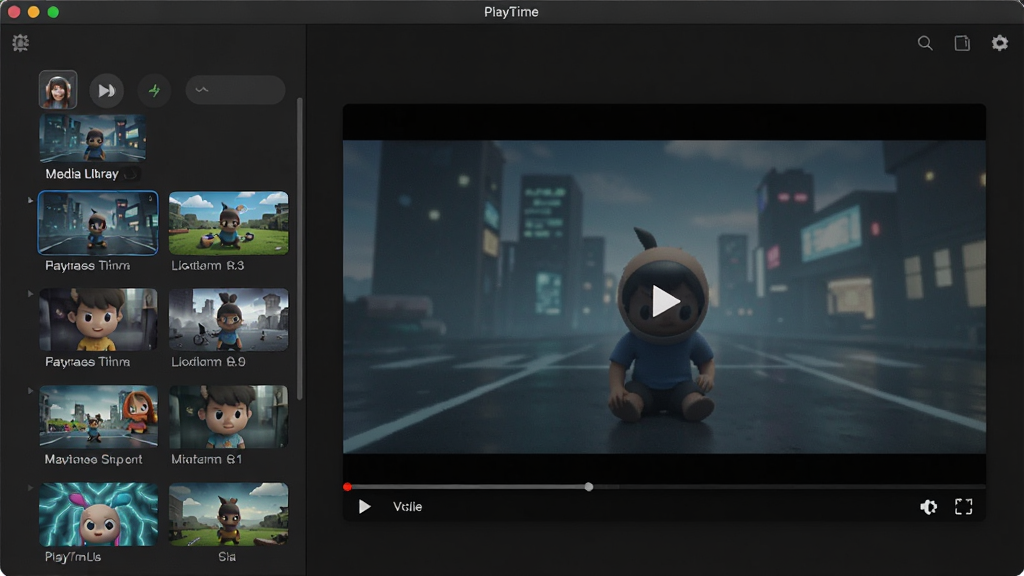The image size is (1024, 576).
Task: Open the sidebar dropdown pill with chevron
Action: click(x=235, y=90)
